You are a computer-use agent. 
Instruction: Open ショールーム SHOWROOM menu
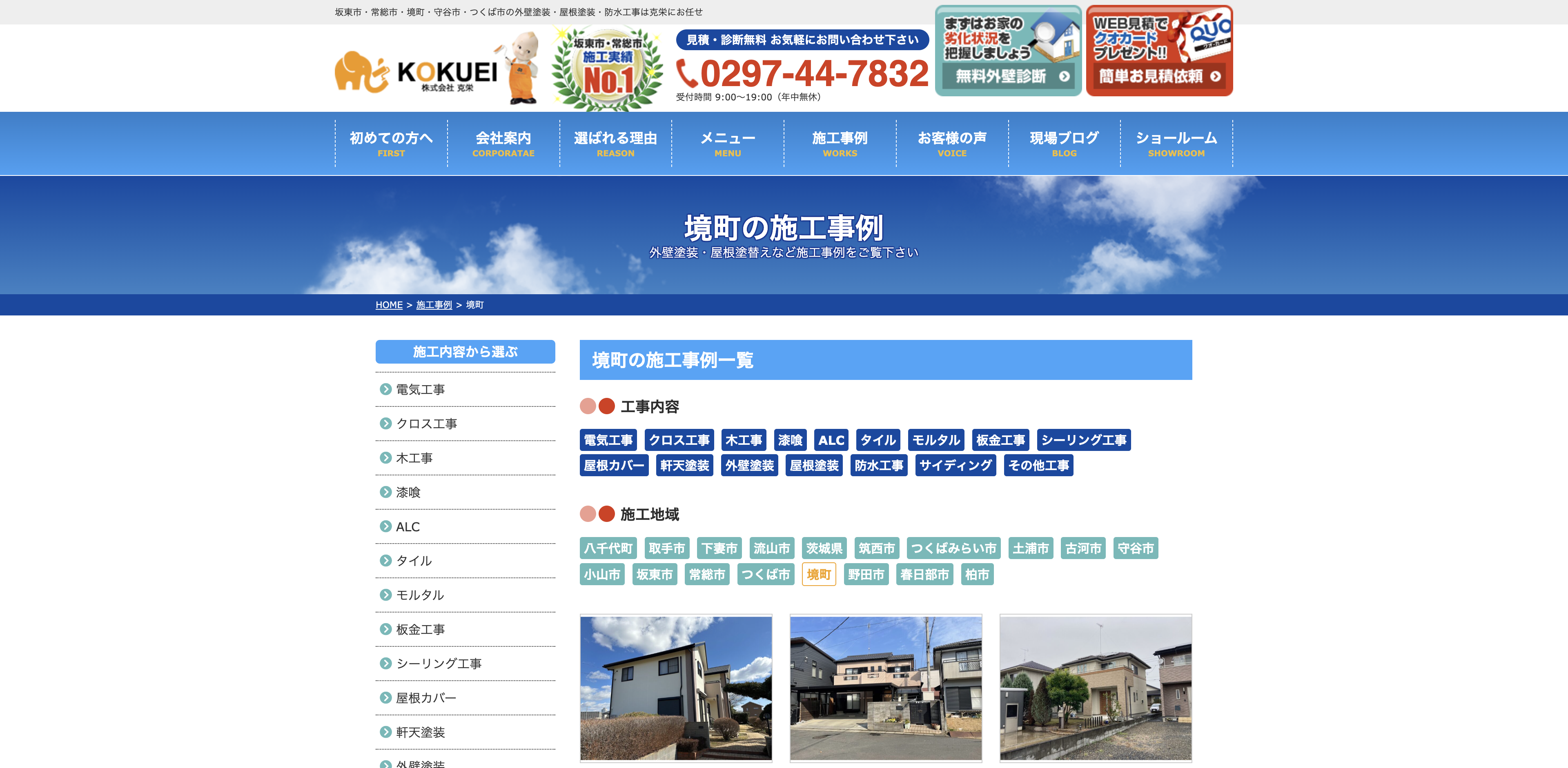point(1176,144)
